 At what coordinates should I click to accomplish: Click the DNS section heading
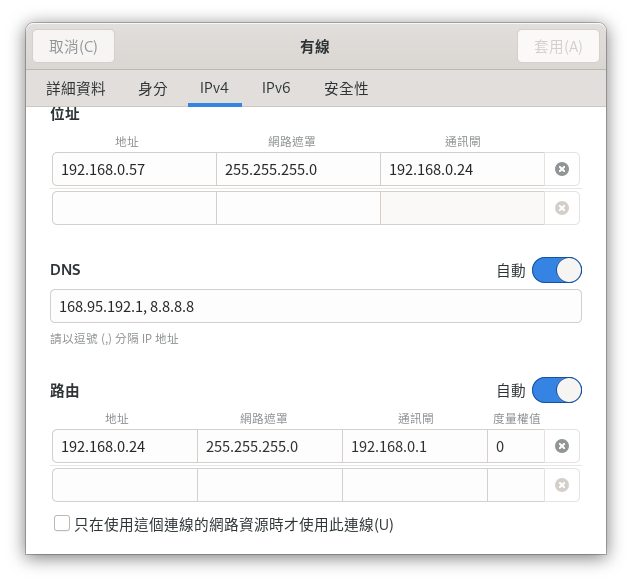65,269
